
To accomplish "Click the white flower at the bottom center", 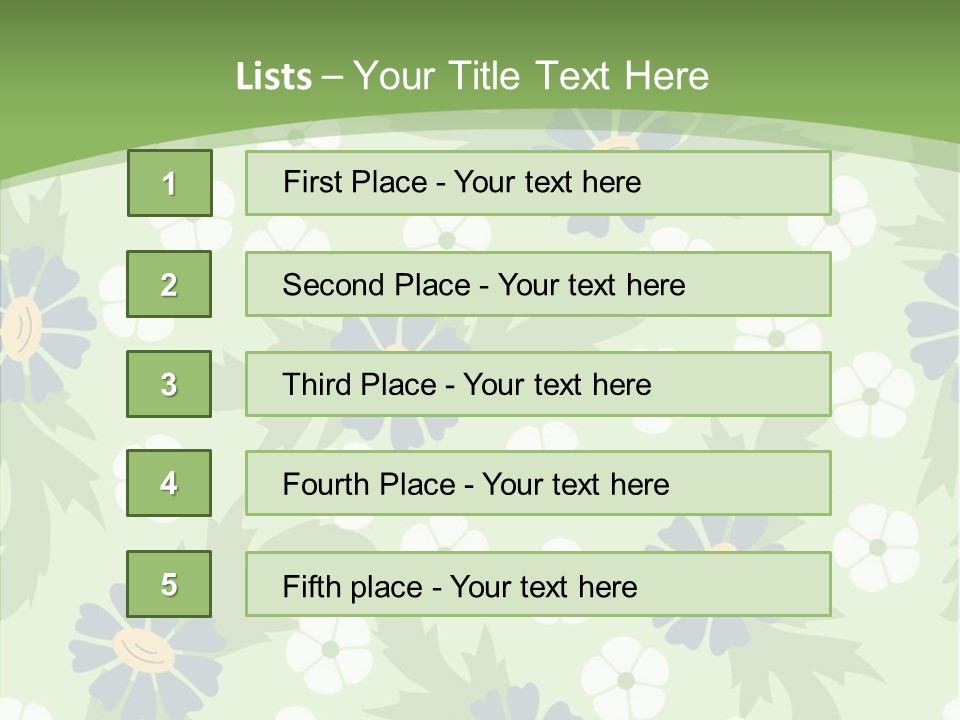I will click(625, 680).
